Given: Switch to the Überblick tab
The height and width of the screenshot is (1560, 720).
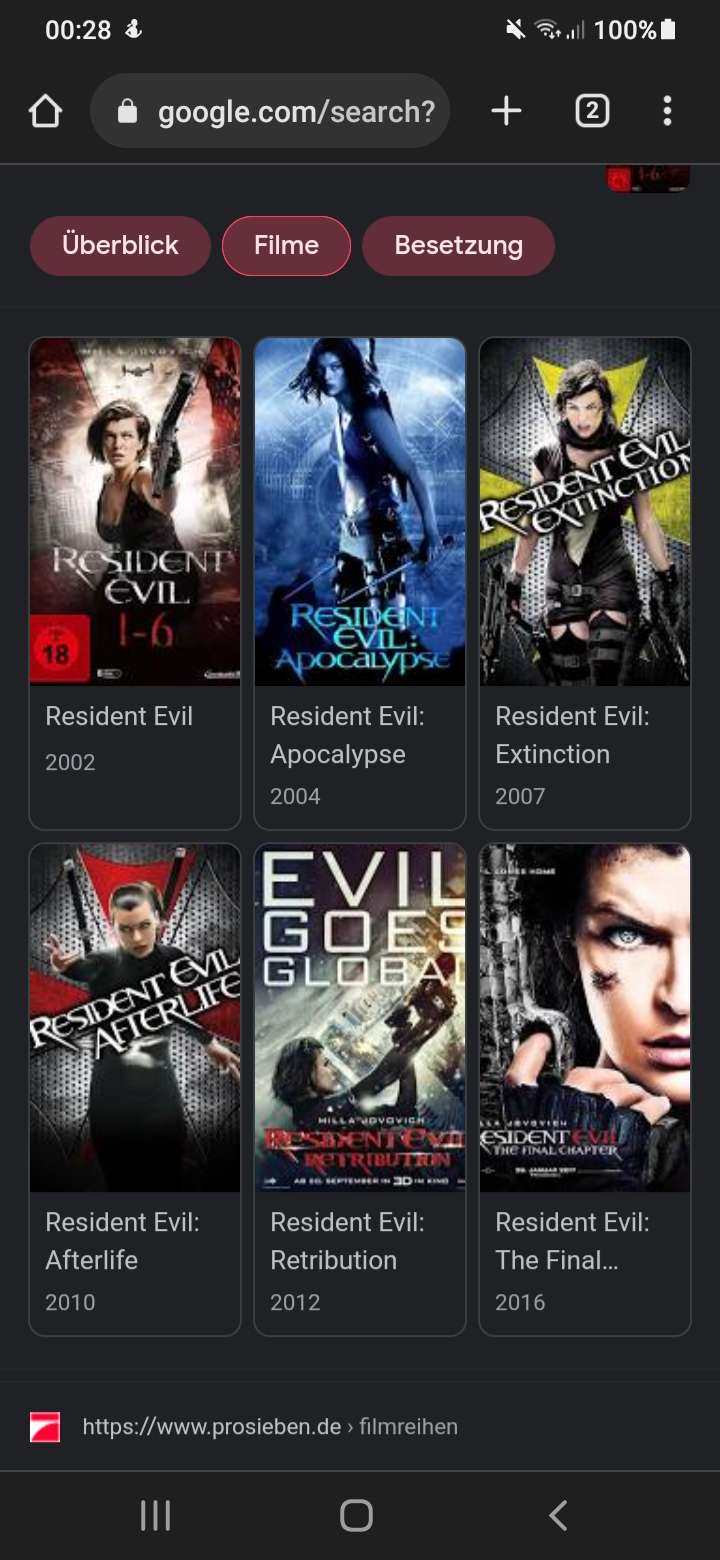Looking at the screenshot, I should (120, 245).
